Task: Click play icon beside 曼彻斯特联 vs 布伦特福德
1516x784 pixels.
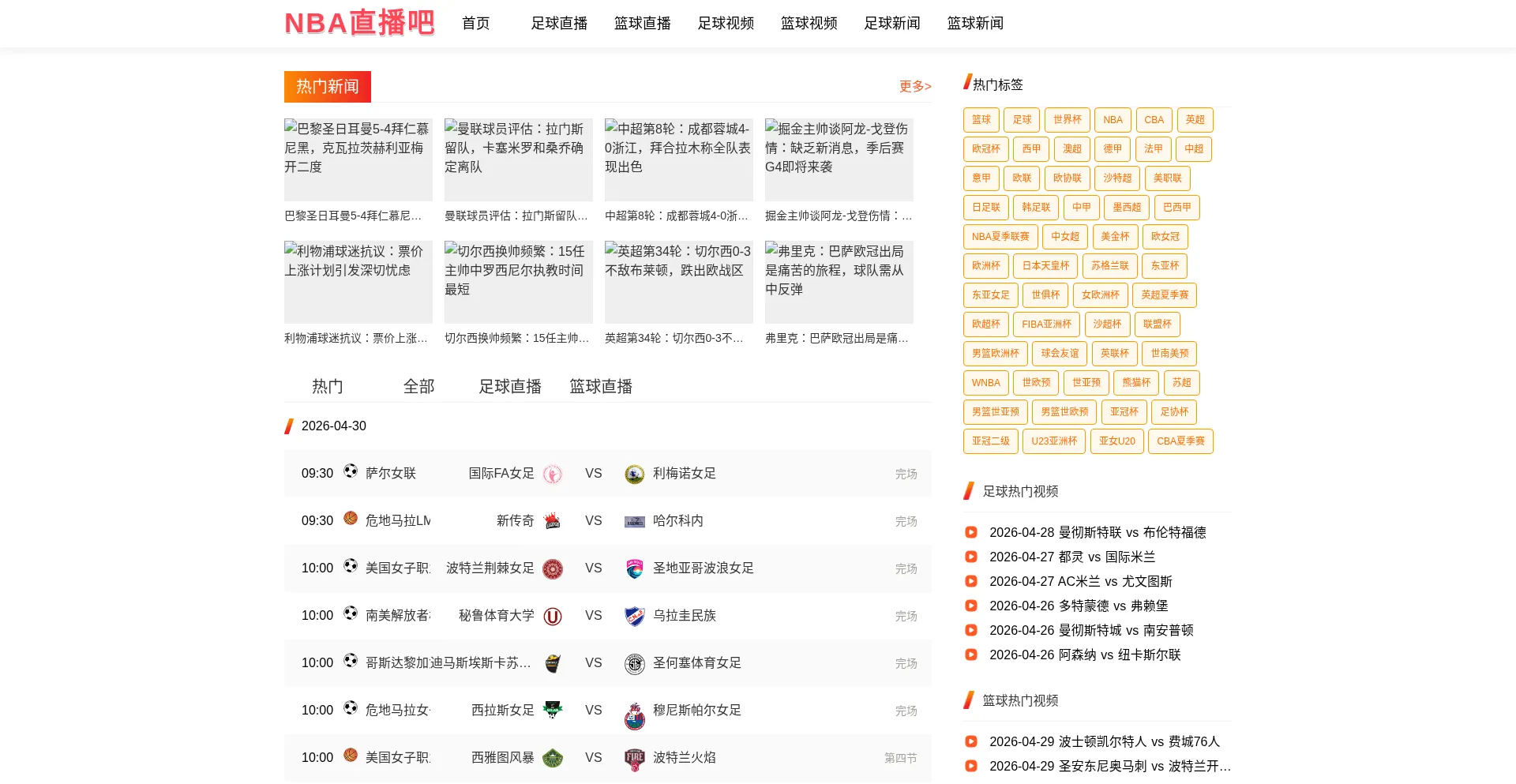Action: tap(971, 532)
